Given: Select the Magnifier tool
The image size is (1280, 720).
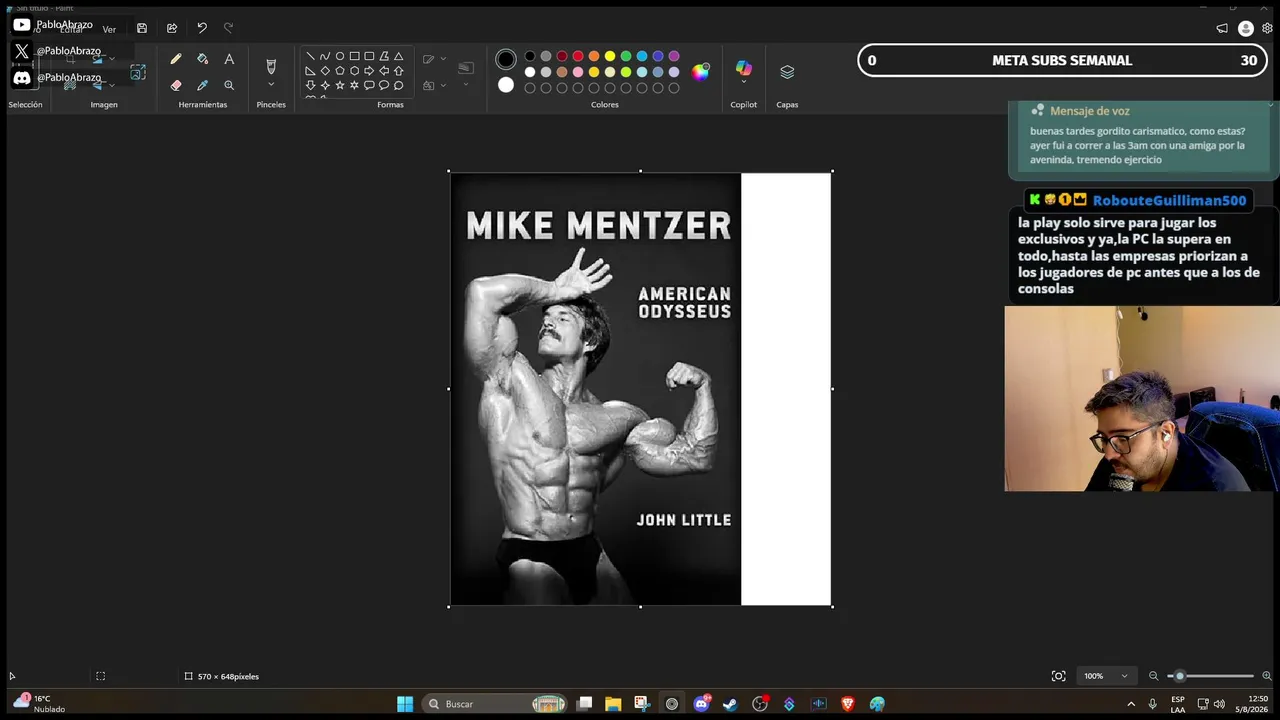Looking at the screenshot, I should (x=229, y=85).
